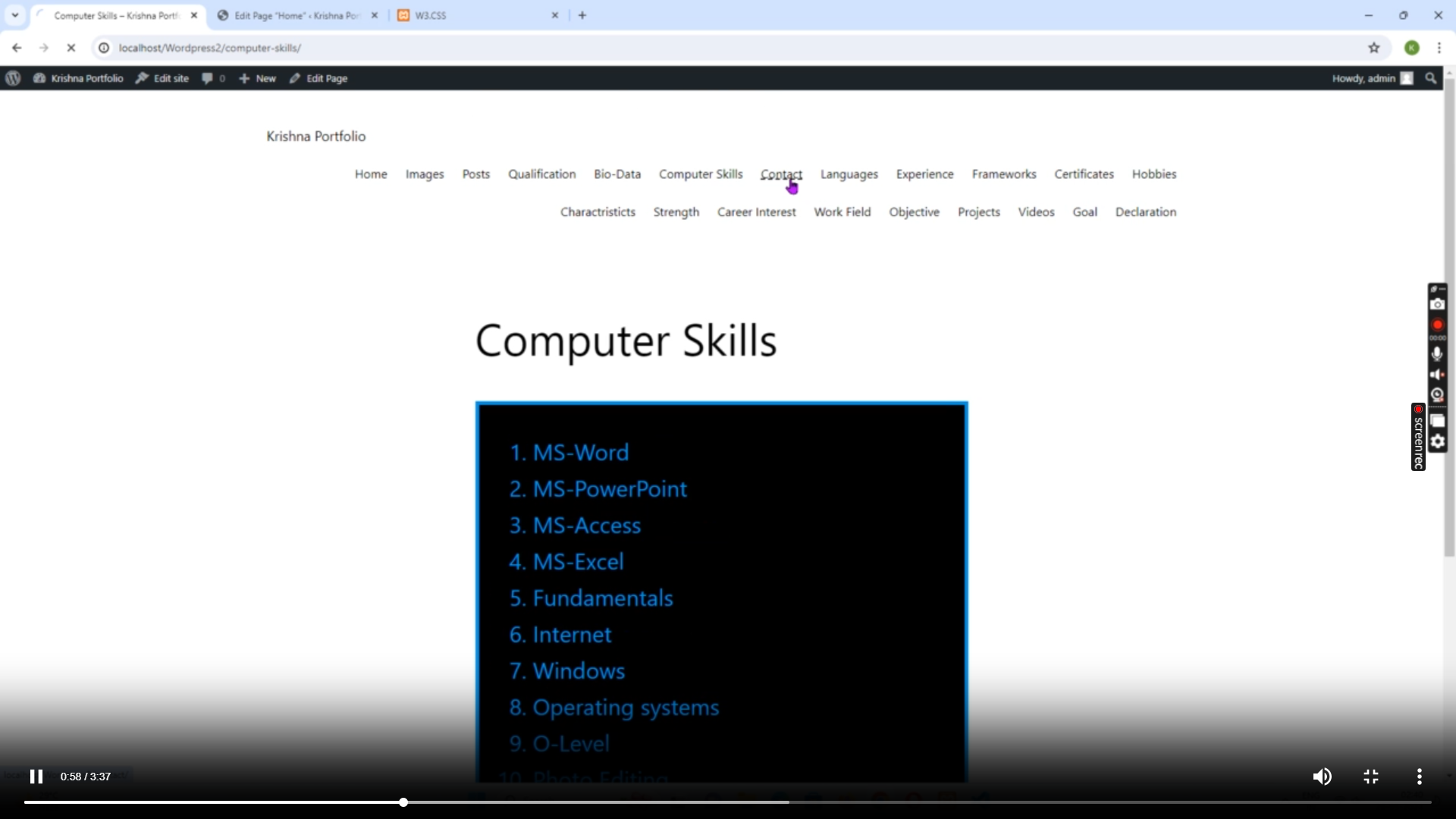Open the Certificates page link
The width and height of the screenshot is (1456, 819).
(x=1084, y=174)
